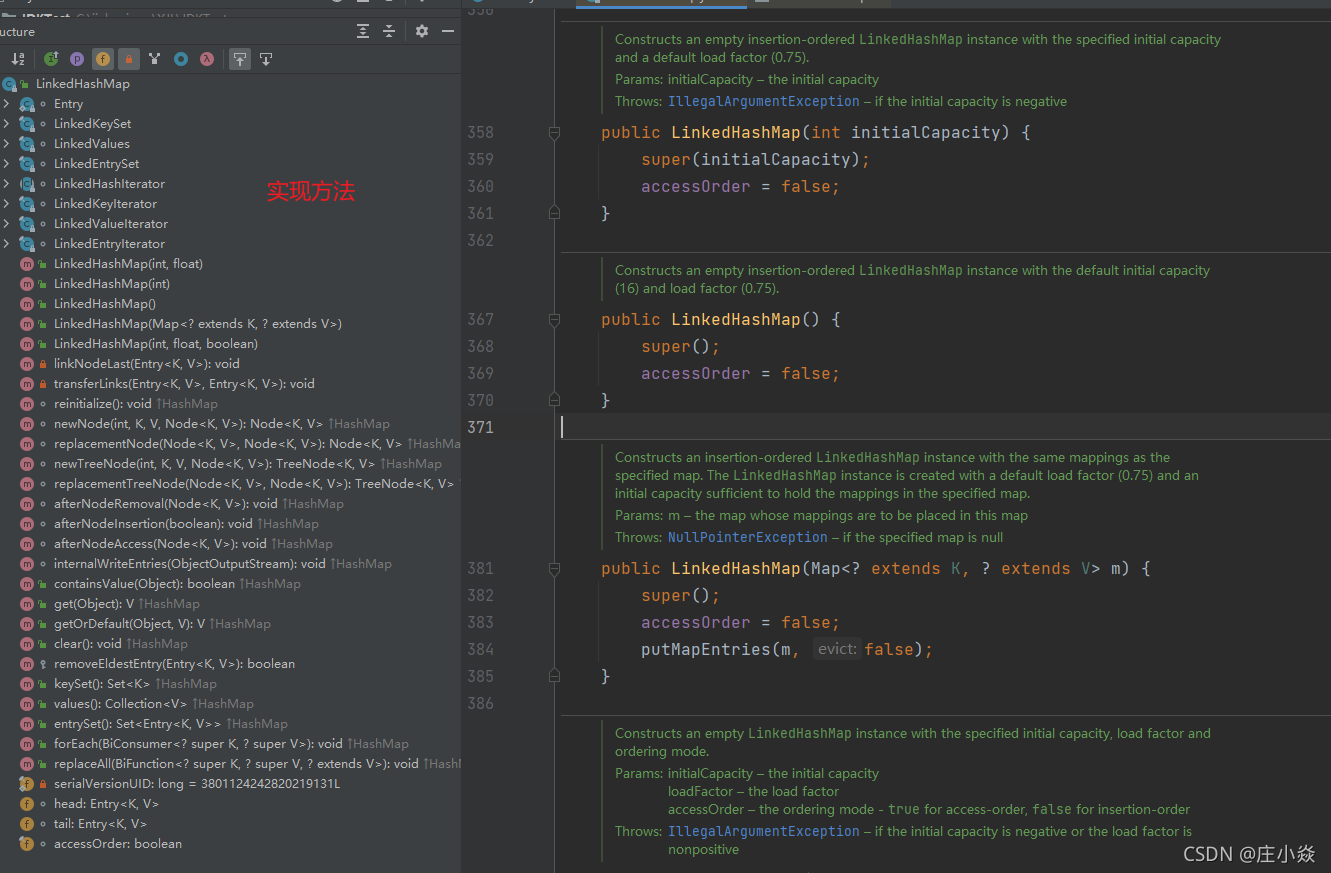
Task: Expand the LinkedHashIterator class node
Action: point(6,184)
